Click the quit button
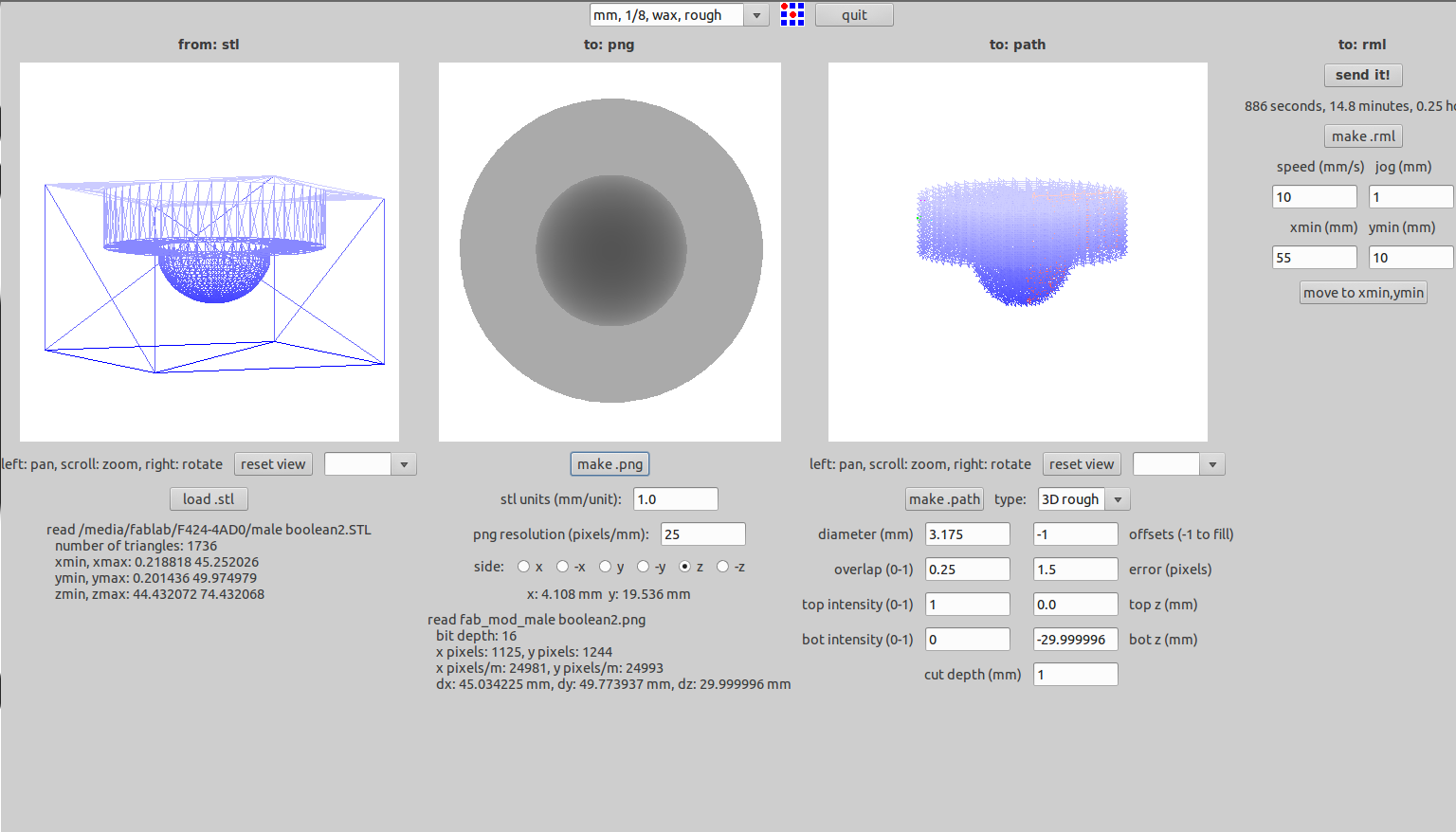Image resolution: width=1456 pixels, height=832 pixels. (854, 15)
